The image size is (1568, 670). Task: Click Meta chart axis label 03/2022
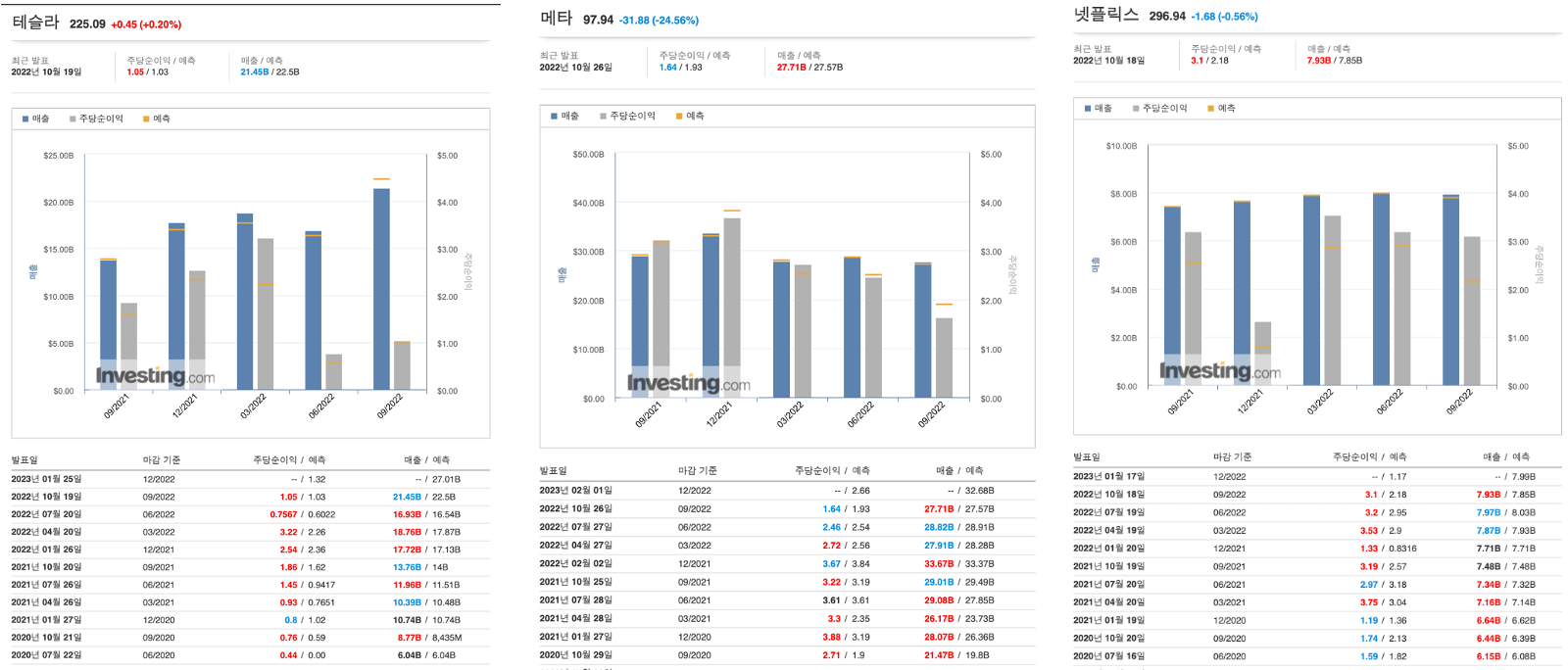coord(790,414)
